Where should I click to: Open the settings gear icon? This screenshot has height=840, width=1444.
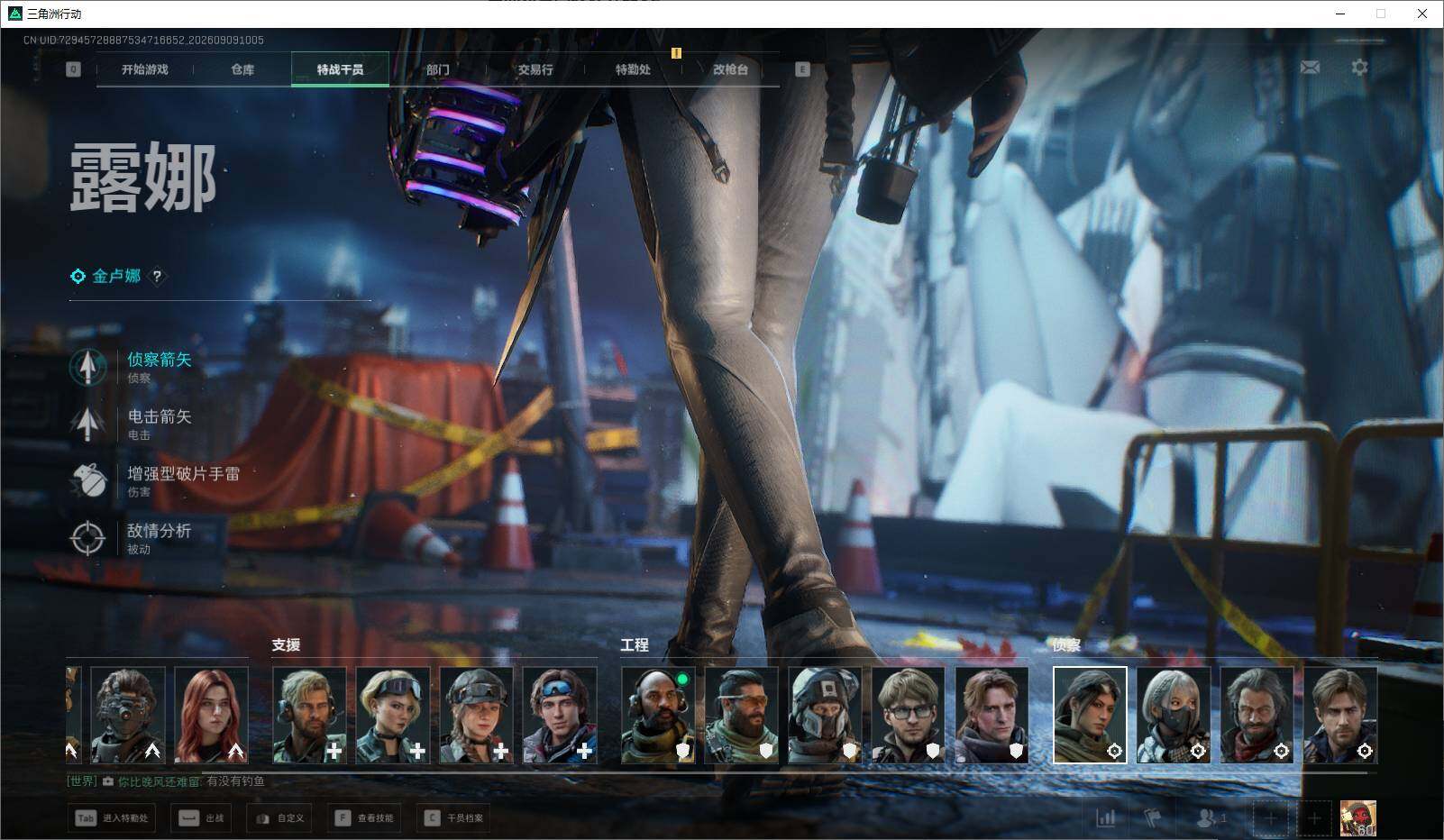(x=1359, y=68)
